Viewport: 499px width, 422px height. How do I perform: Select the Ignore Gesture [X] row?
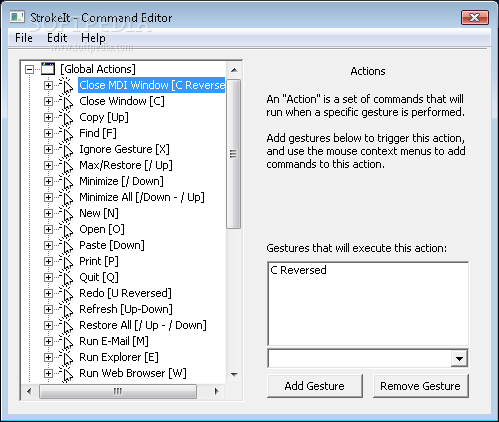pyautogui.click(x=124, y=149)
